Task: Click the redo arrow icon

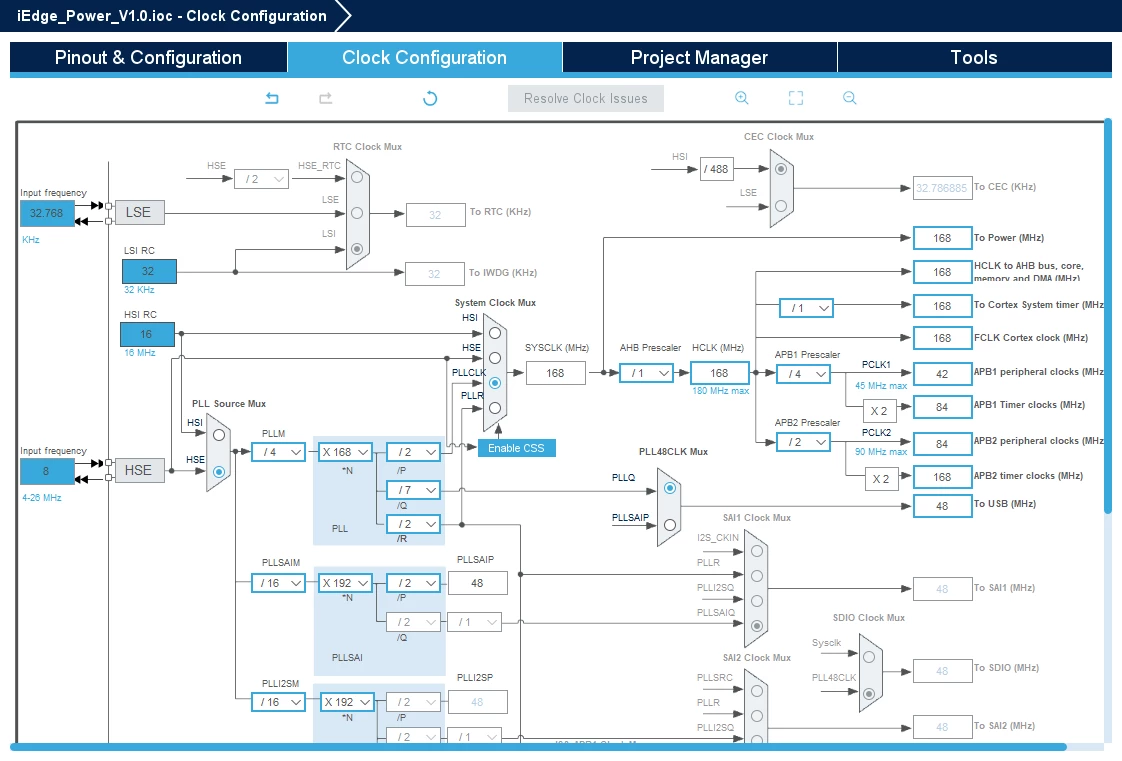Action: 326,98
